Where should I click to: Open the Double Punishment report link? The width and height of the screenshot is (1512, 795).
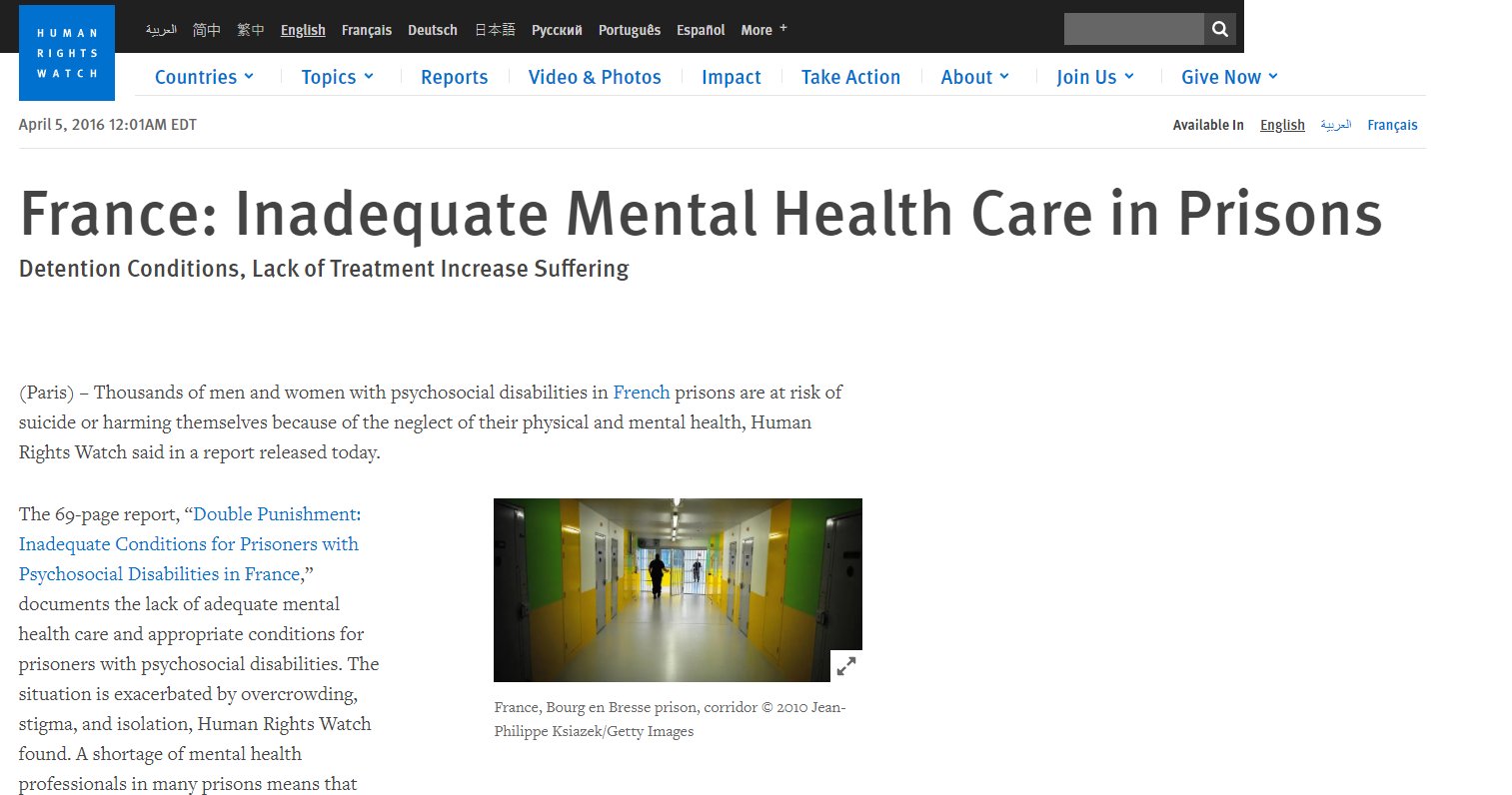point(190,544)
